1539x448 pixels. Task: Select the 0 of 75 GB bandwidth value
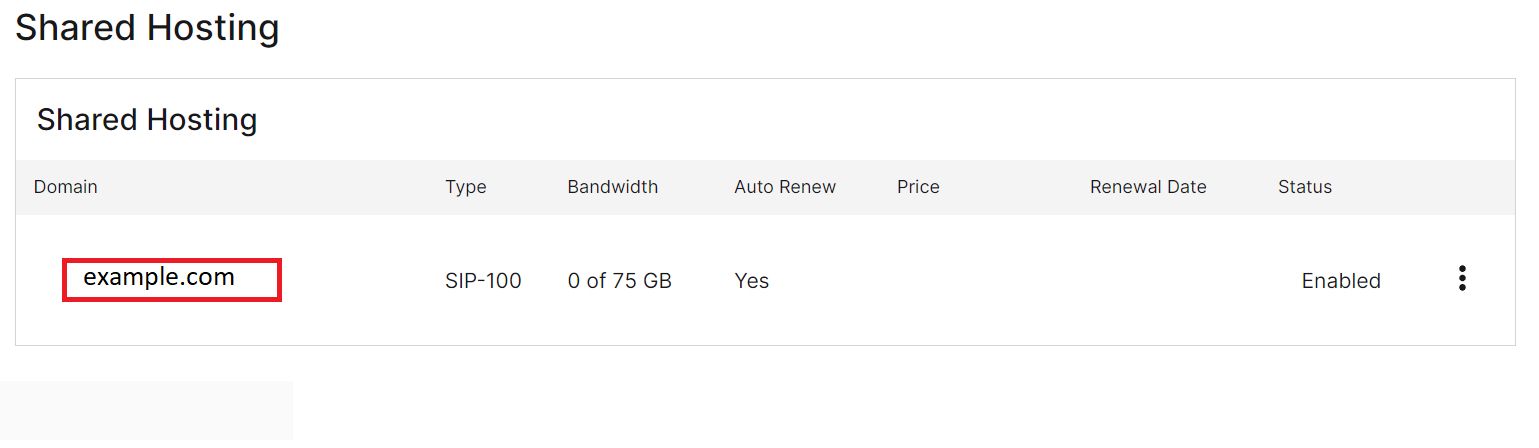[619, 281]
